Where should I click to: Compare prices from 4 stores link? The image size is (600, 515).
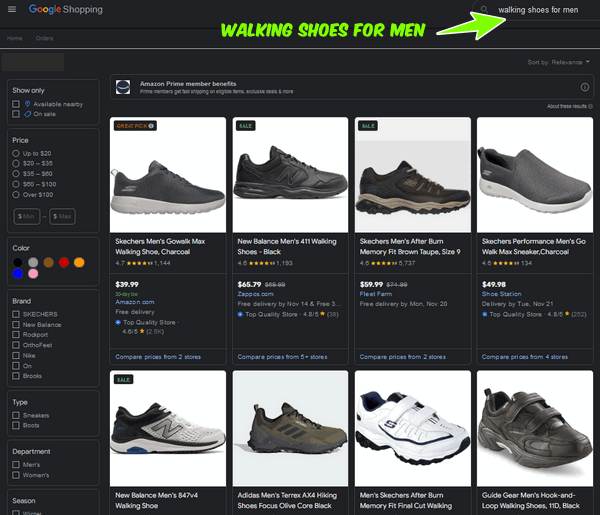[525, 357]
